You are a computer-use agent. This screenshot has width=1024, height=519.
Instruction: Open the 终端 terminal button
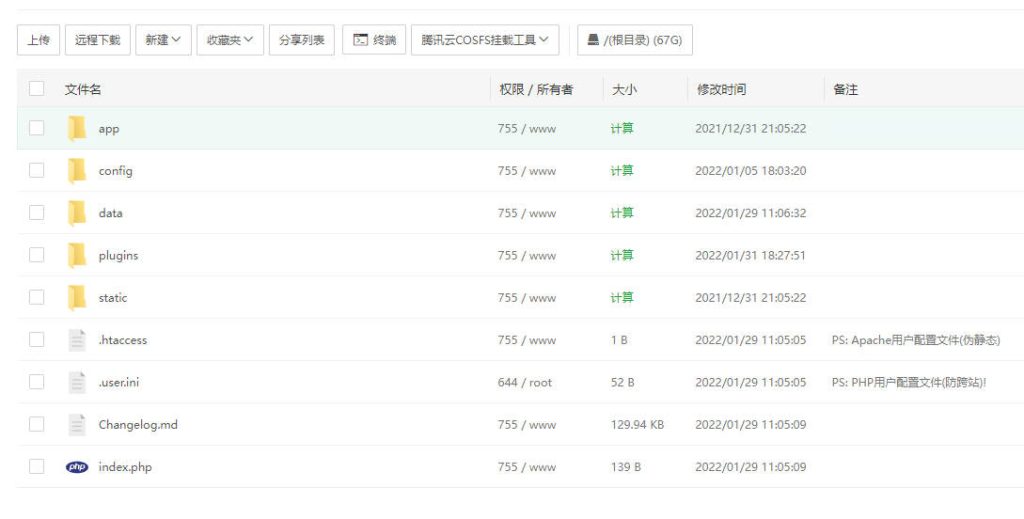374,40
